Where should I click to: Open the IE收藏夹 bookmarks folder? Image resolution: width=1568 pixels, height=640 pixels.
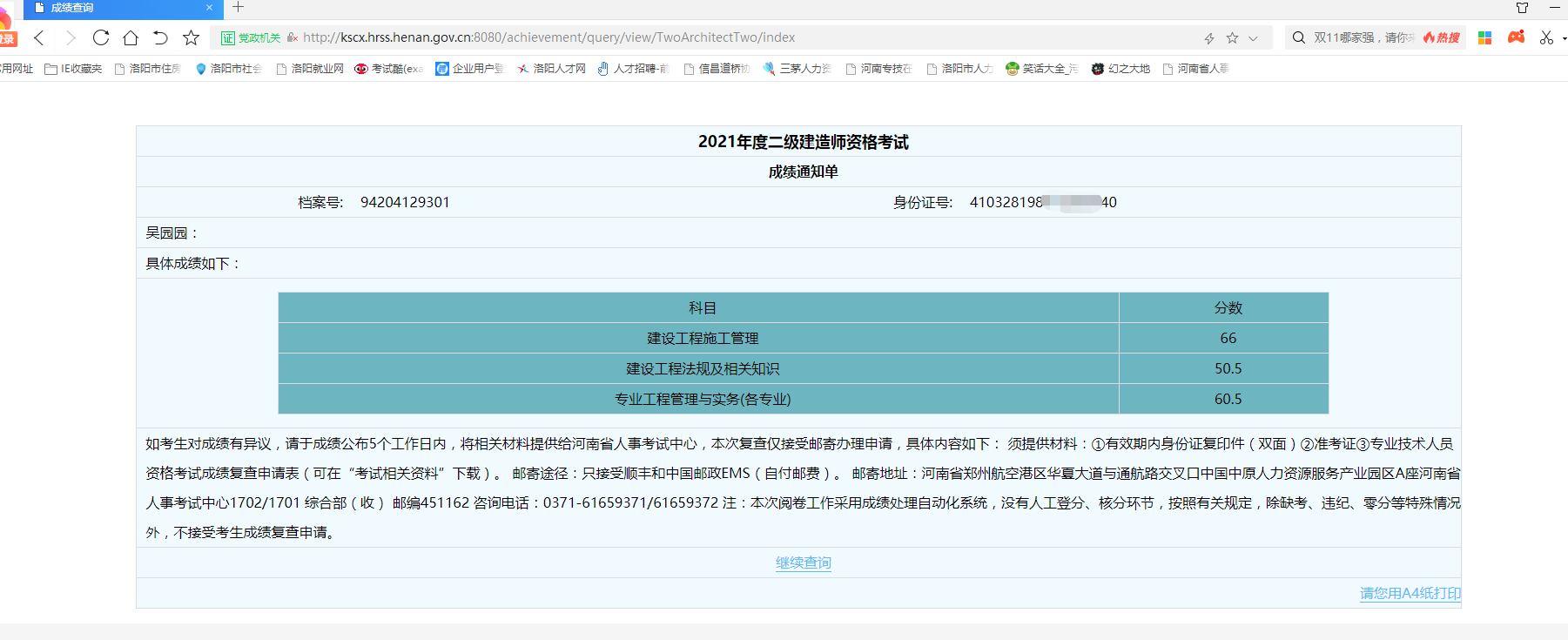pos(74,69)
